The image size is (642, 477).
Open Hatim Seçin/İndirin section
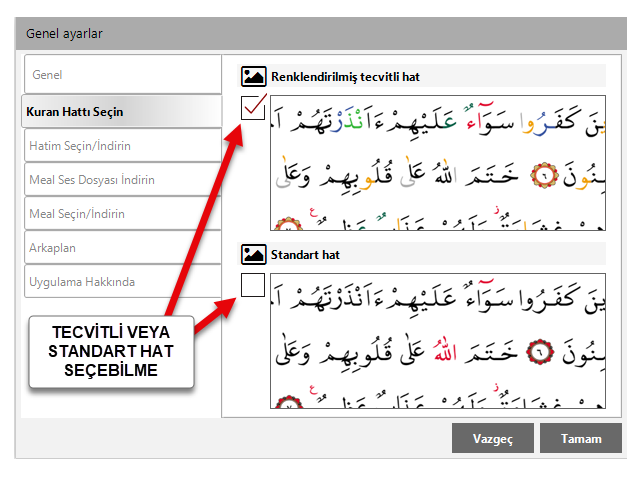coord(123,145)
